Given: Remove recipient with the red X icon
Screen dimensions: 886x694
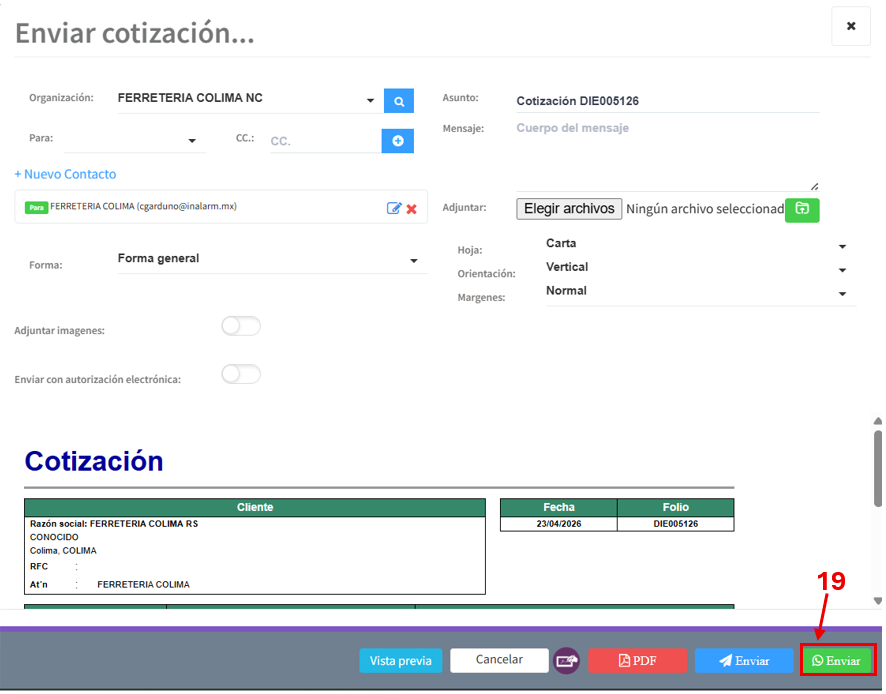Looking at the screenshot, I should 411,208.
